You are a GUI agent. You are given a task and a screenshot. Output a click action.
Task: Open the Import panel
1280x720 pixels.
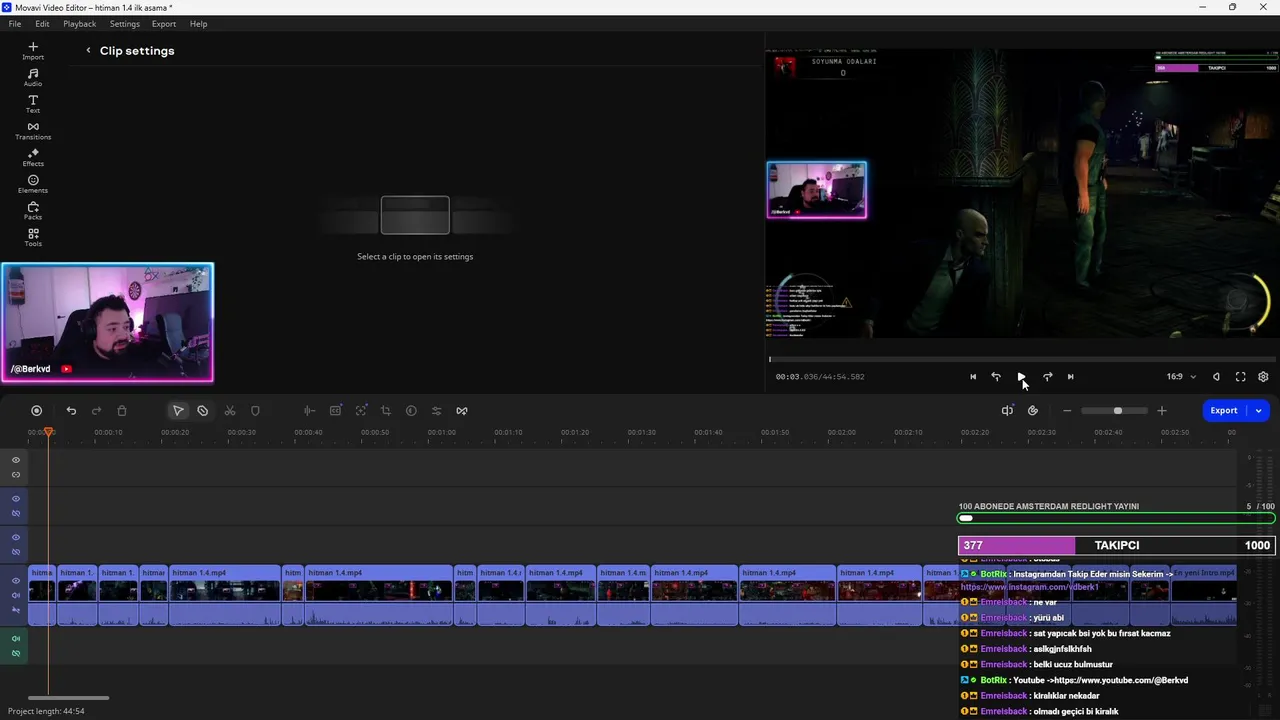pyautogui.click(x=33, y=51)
